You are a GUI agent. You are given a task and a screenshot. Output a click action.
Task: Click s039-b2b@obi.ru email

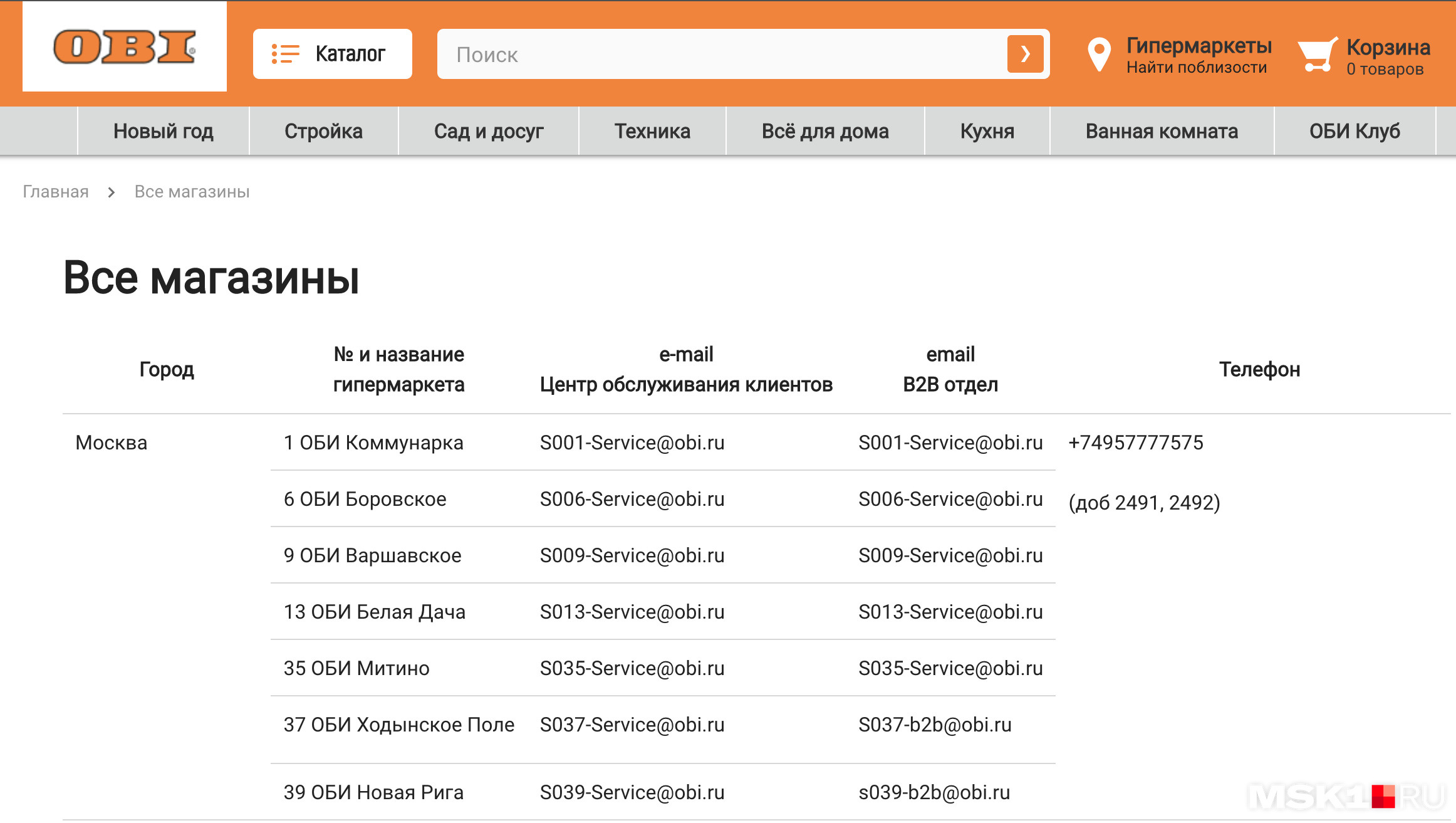(x=934, y=792)
